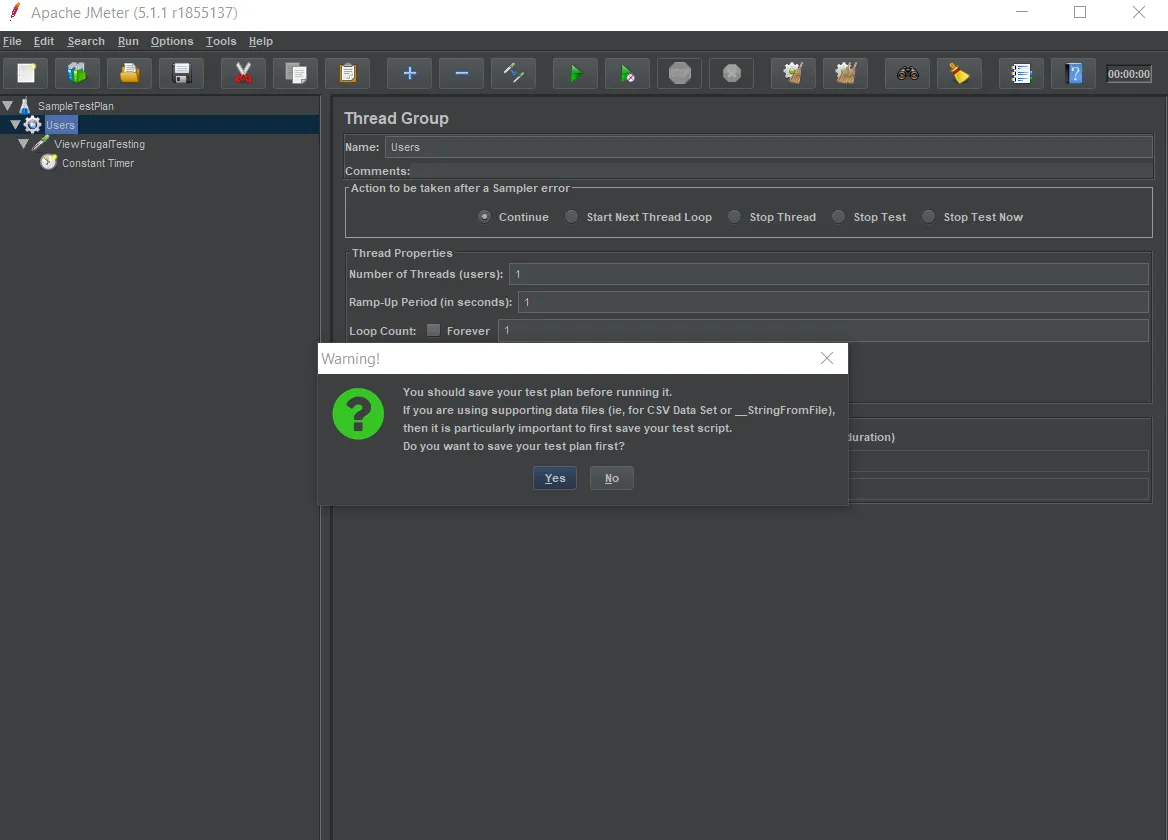Close the Warning dialog with X

(x=827, y=358)
